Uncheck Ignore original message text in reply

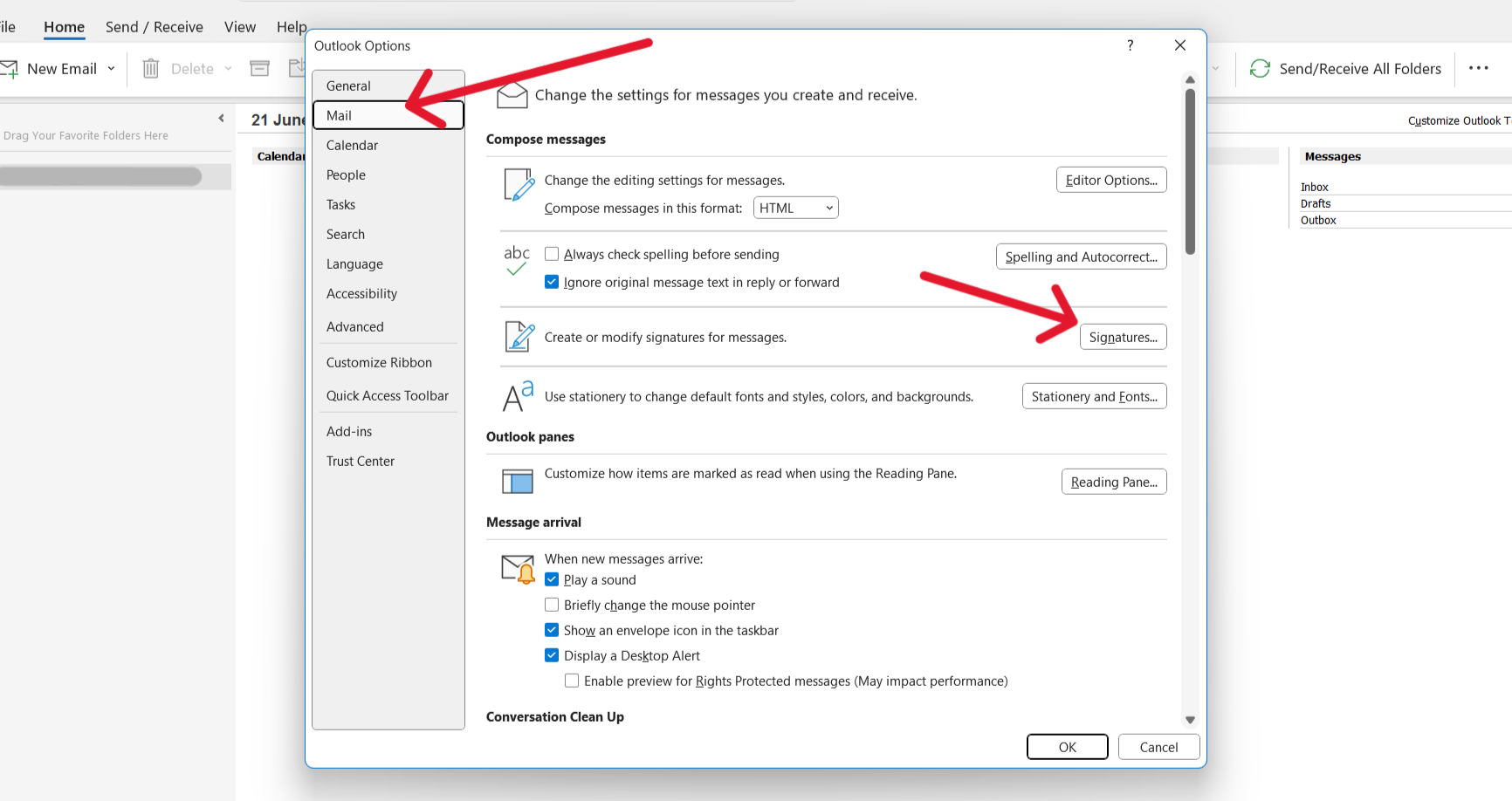(x=552, y=282)
